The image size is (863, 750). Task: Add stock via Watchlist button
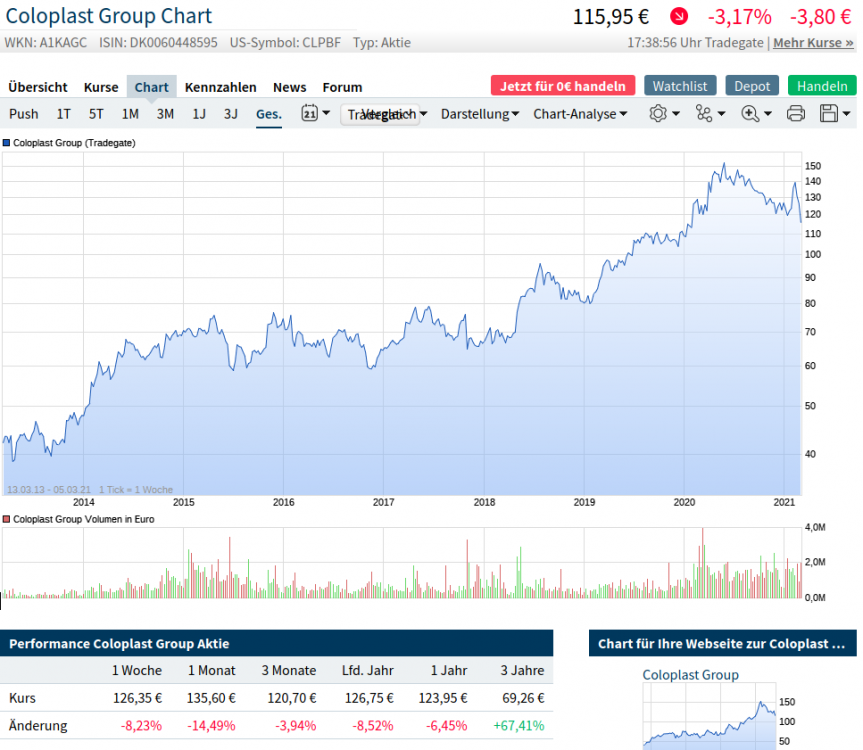point(680,86)
